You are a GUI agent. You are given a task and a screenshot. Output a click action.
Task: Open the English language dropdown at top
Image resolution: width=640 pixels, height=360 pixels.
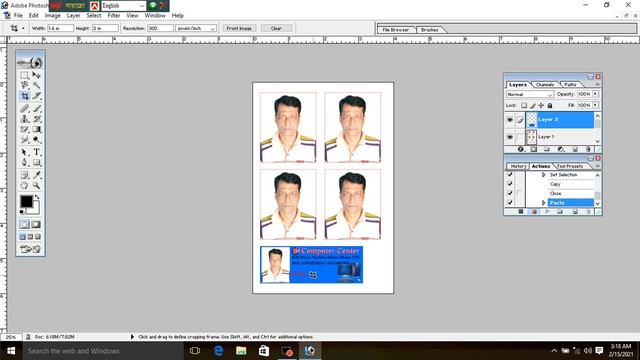(x=124, y=6)
